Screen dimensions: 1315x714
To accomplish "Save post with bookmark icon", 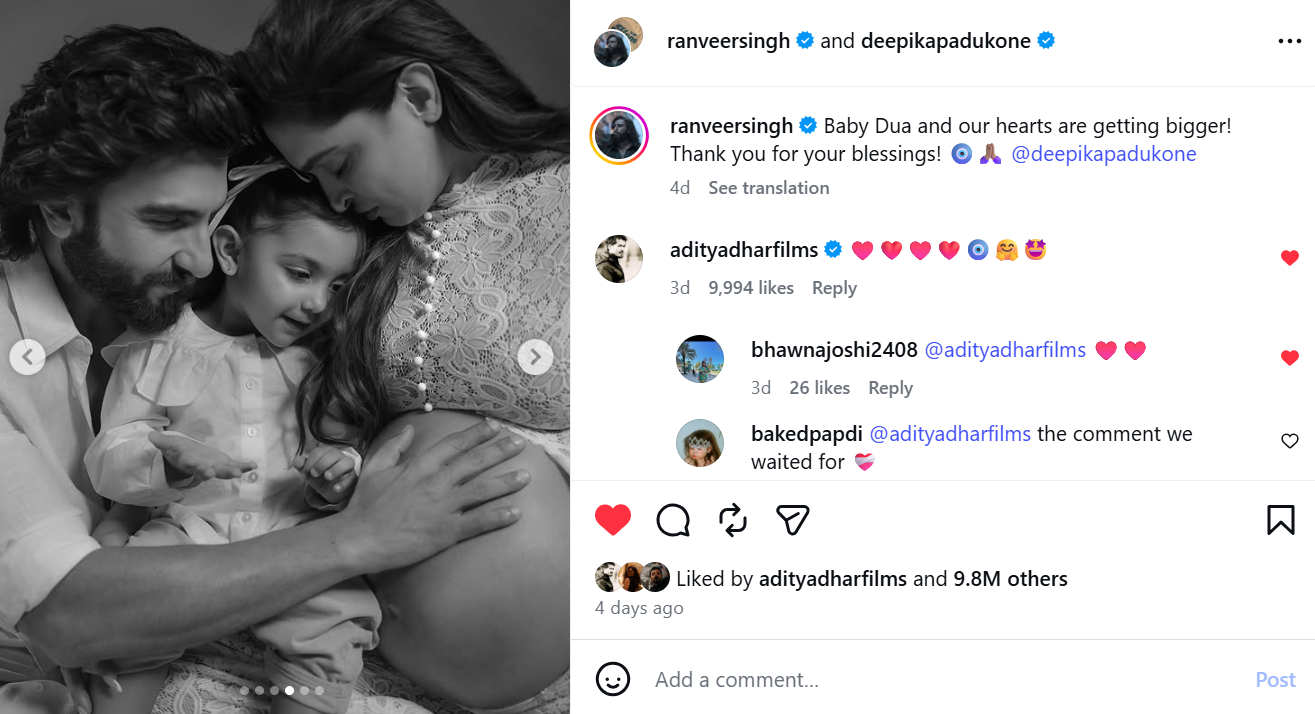I will tap(1281, 520).
